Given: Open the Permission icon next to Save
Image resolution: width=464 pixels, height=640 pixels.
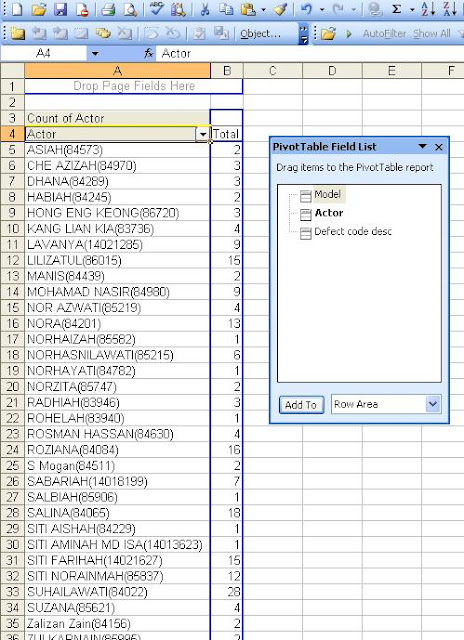Looking at the screenshot, I should point(82,9).
